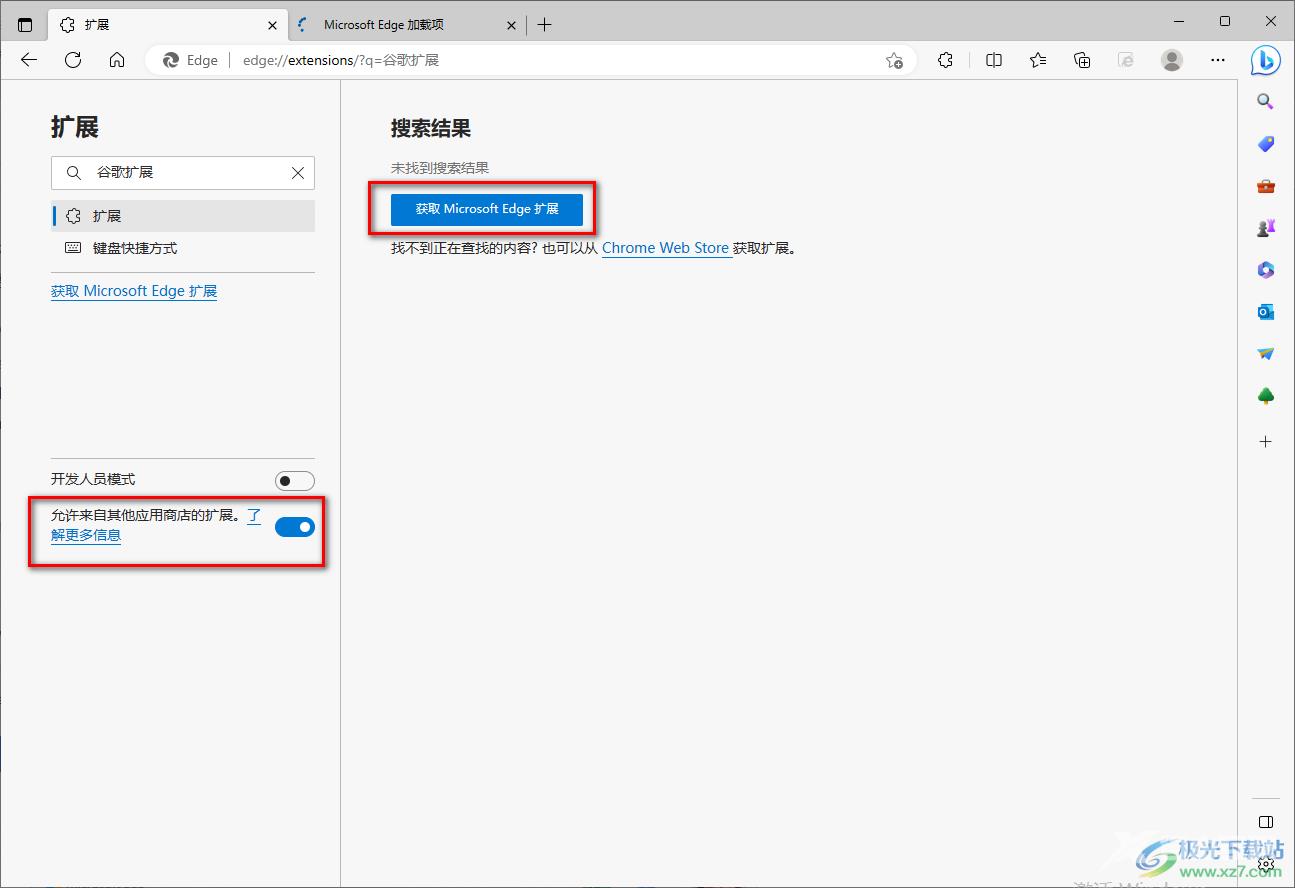Switch to Microsoft Edge 加载项 tab
The width and height of the screenshot is (1295, 888).
tap(407, 25)
